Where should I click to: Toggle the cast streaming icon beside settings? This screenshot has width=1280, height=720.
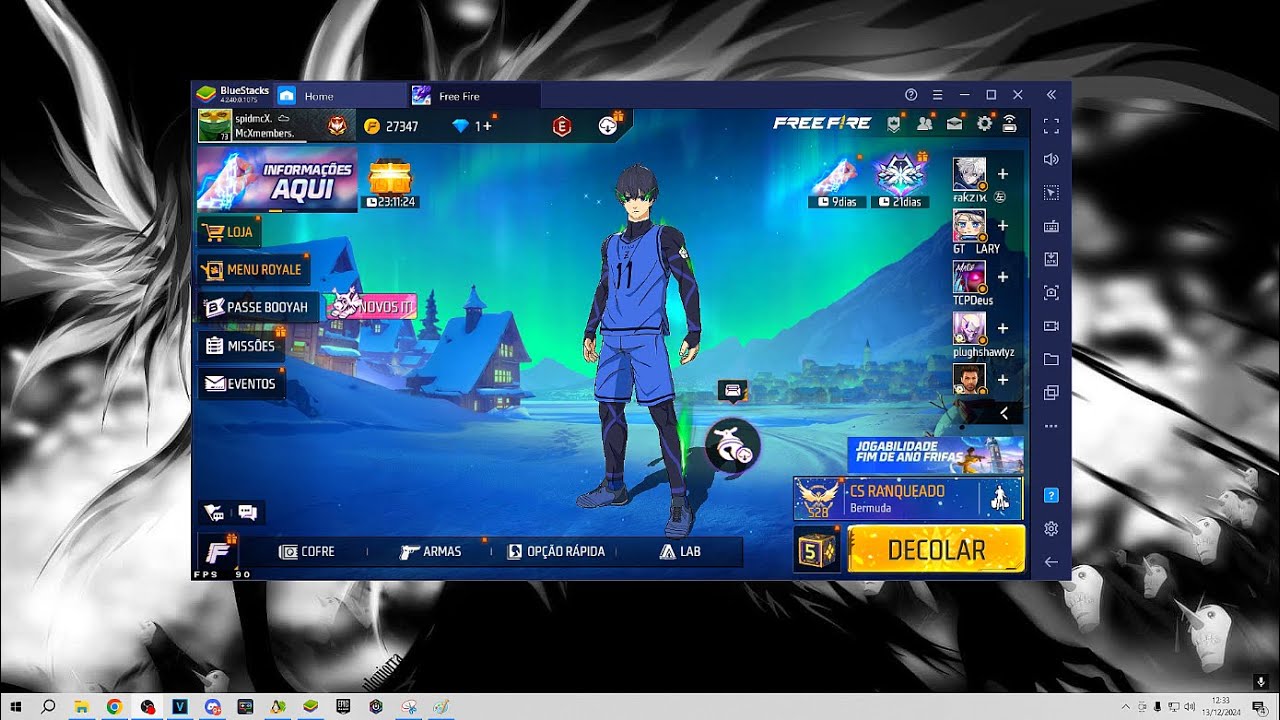click(1008, 123)
